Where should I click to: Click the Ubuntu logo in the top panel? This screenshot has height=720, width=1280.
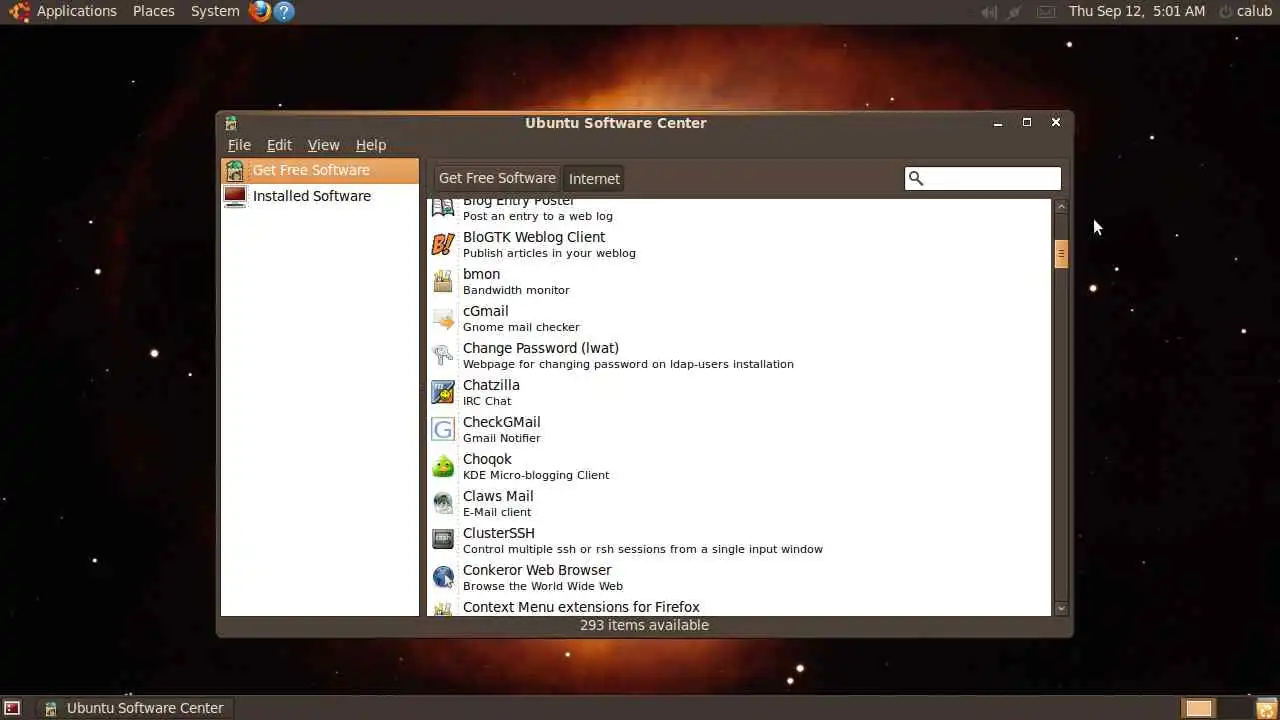coord(19,11)
